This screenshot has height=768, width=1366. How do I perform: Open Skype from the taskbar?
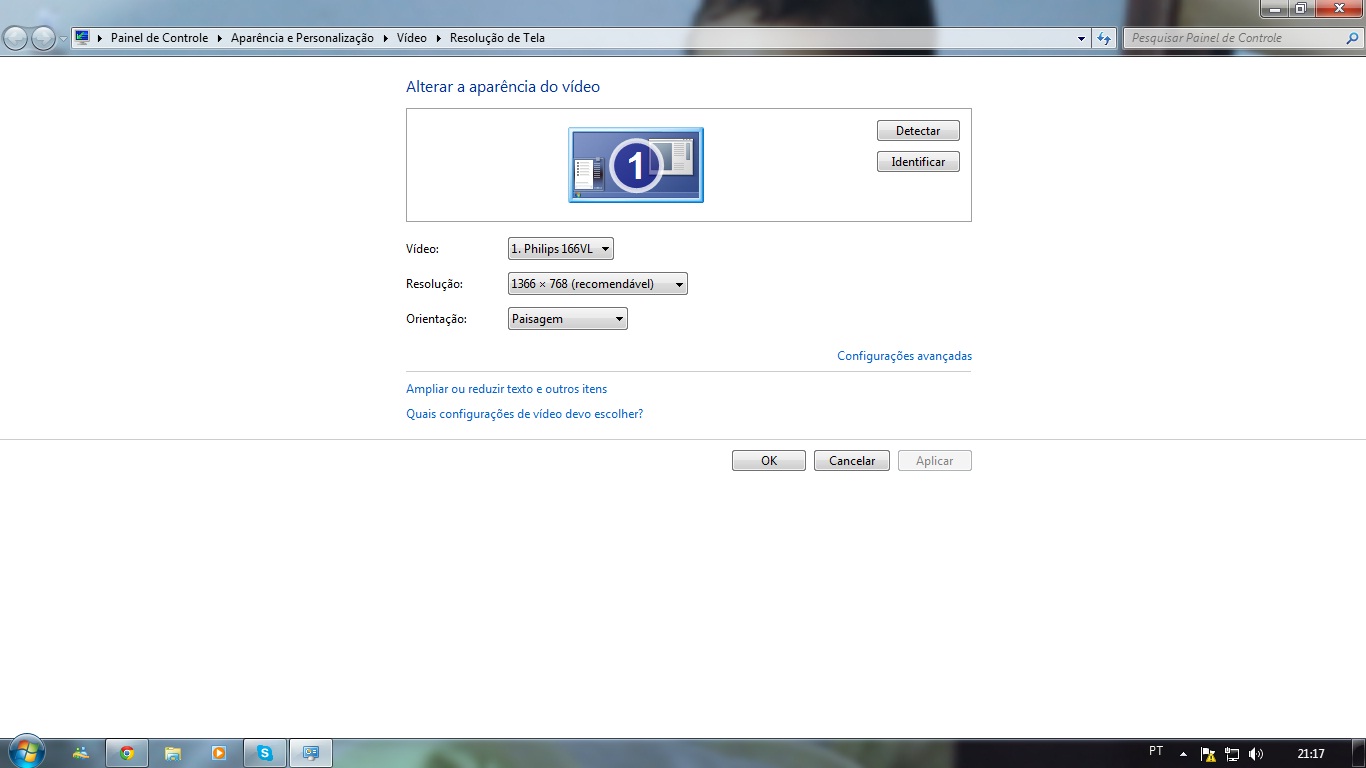click(265, 753)
